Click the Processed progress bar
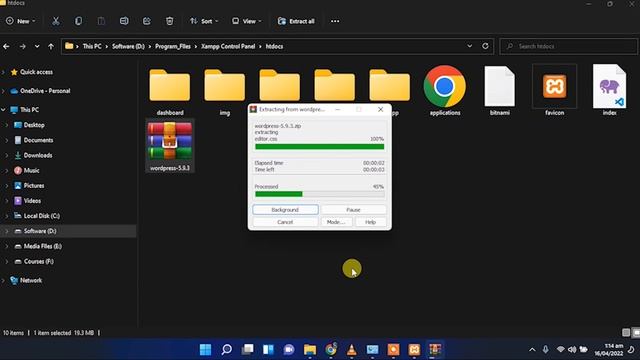Screen dimensions: 640x360 [320, 194]
